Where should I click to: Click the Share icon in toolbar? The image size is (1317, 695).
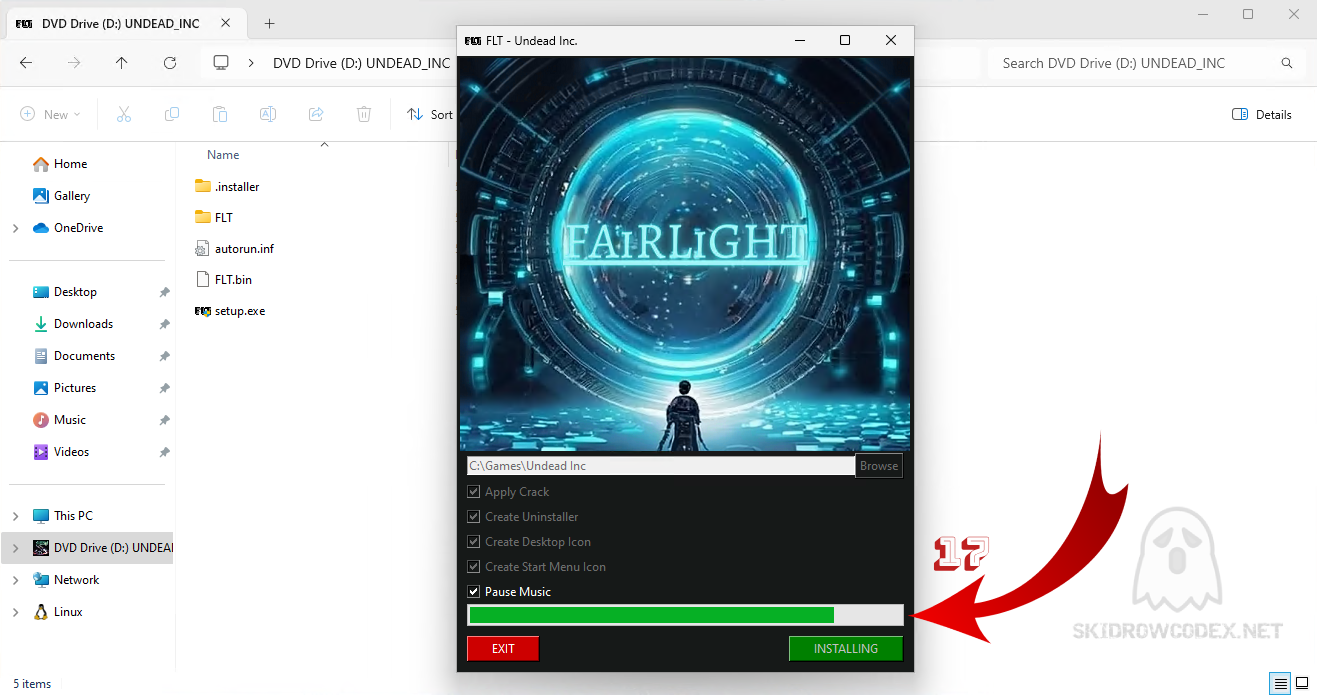click(x=316, y=115)
